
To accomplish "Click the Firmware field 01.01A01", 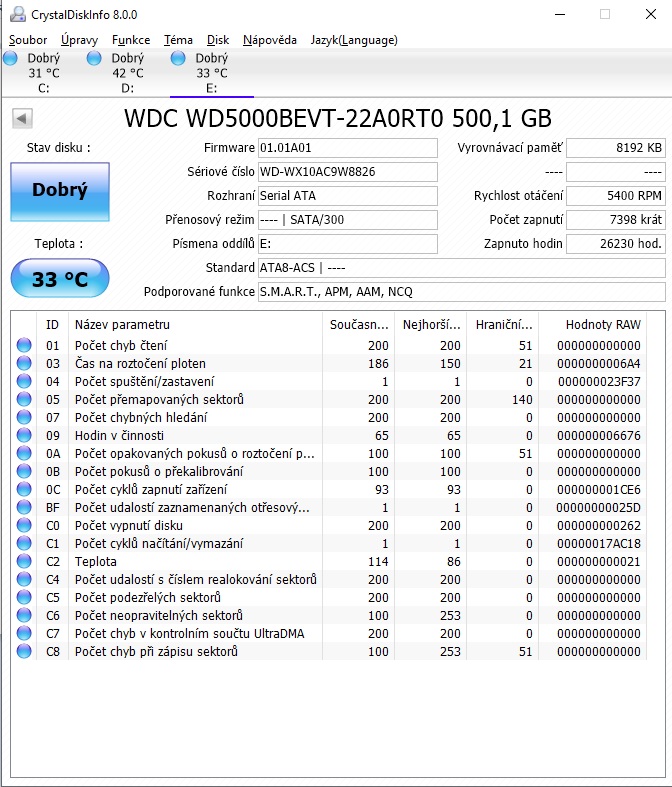I will 348,148.
